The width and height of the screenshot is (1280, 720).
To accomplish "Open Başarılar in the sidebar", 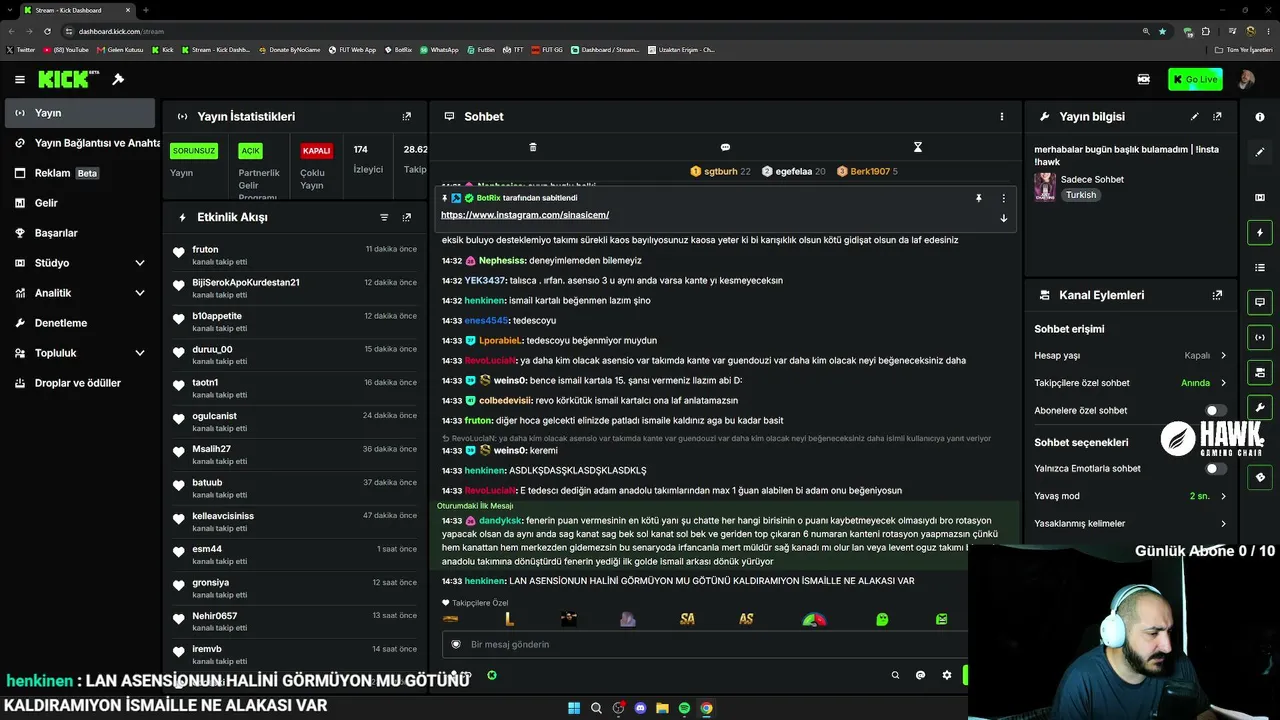I will (x=80, y=233).
